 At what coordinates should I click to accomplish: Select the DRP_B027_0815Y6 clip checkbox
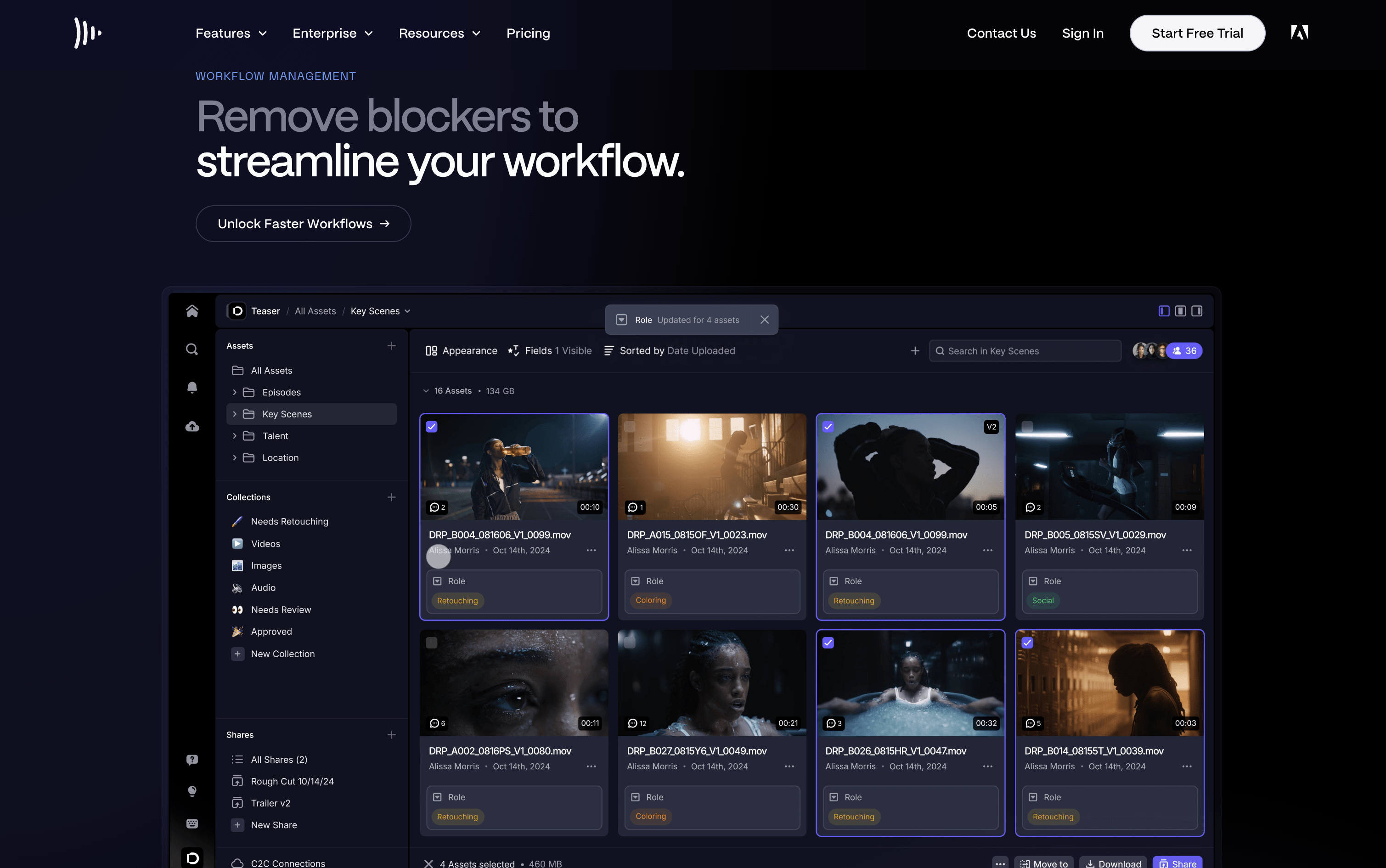pyautogui.click(x=630, y=643)
